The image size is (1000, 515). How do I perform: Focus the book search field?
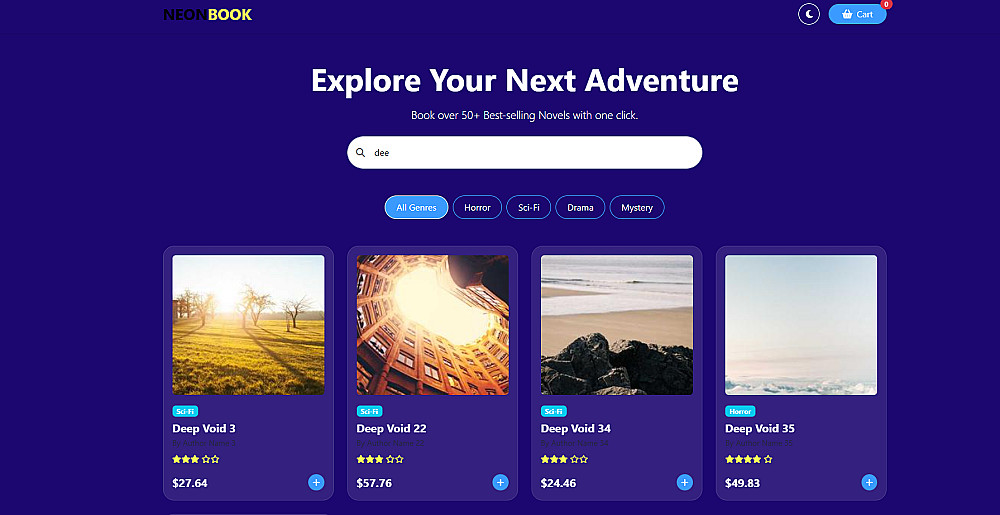coord(524,153)
